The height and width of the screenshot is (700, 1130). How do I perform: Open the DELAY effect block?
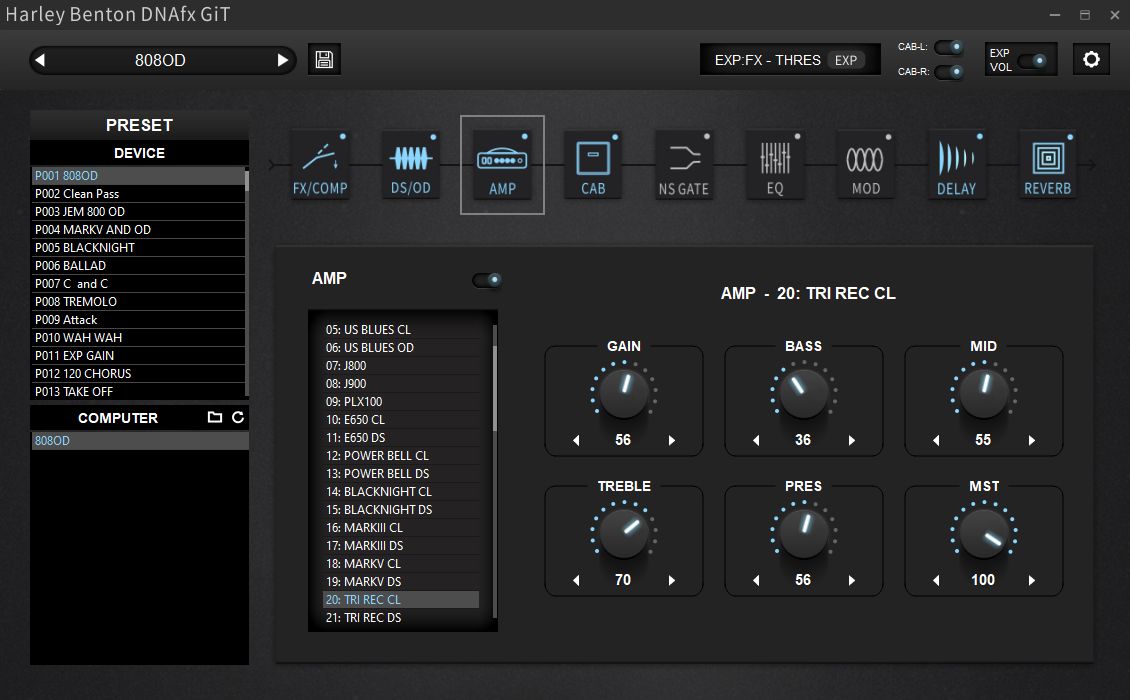click(956, 165)
